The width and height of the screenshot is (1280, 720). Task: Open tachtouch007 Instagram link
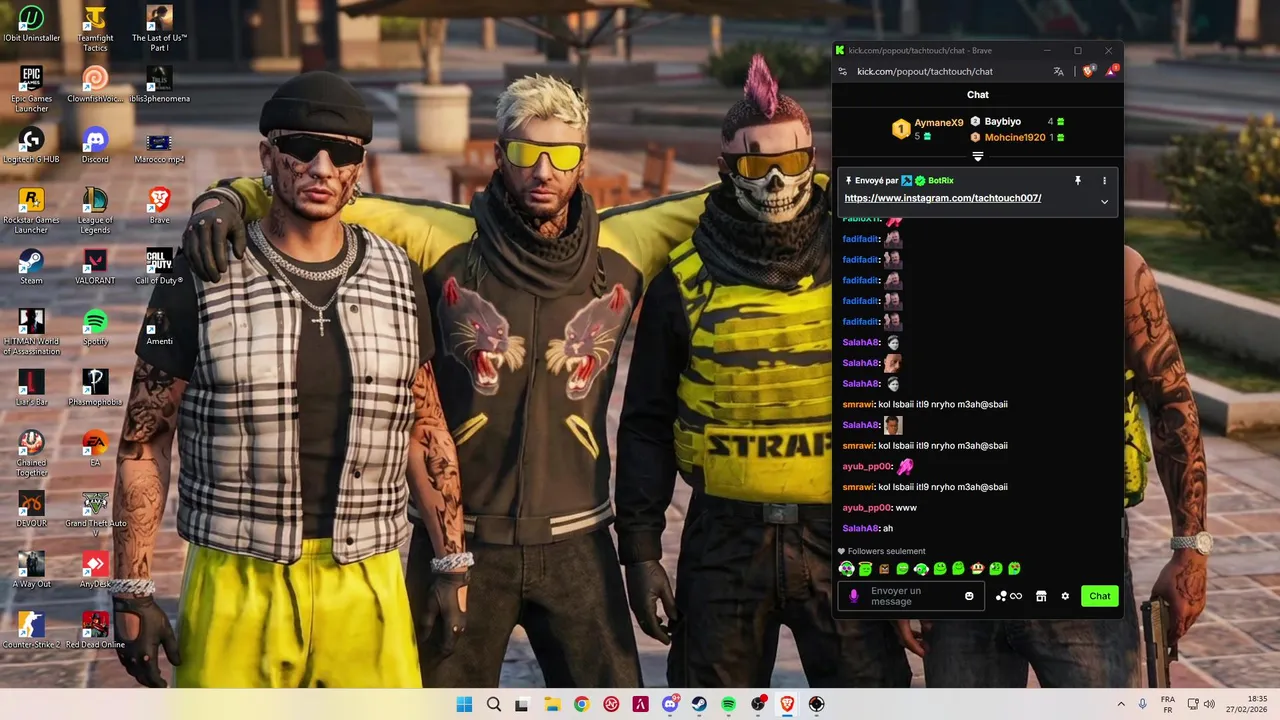[x=943, y=198]
